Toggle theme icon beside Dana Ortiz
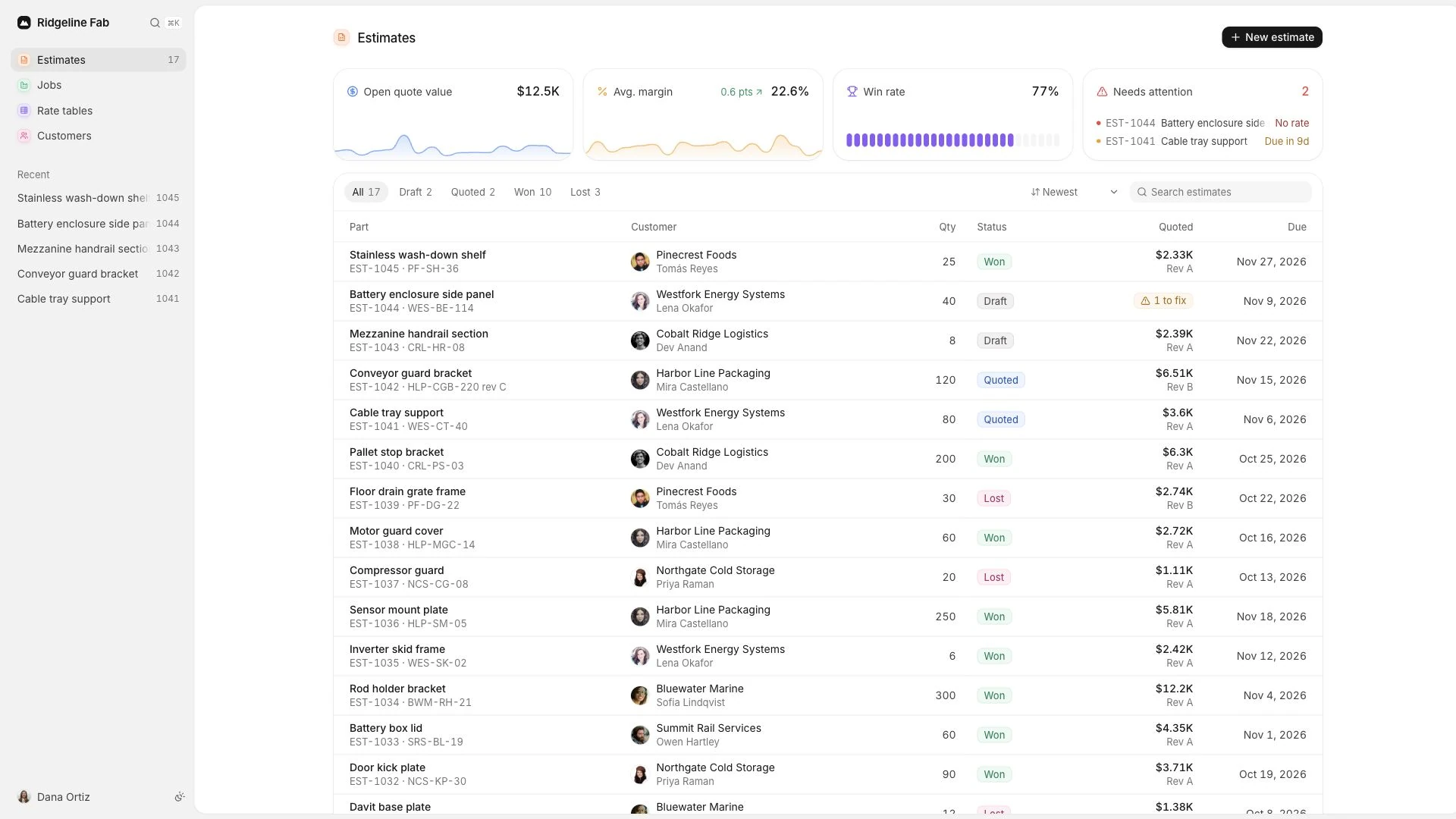This screenshot has height=819, width=1456. (180, 797)
